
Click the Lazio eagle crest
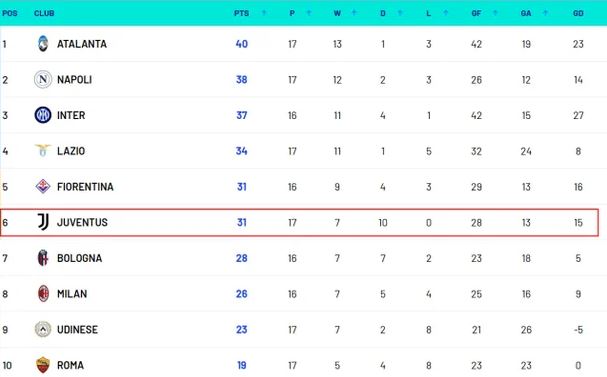click(x=43, y=150)
